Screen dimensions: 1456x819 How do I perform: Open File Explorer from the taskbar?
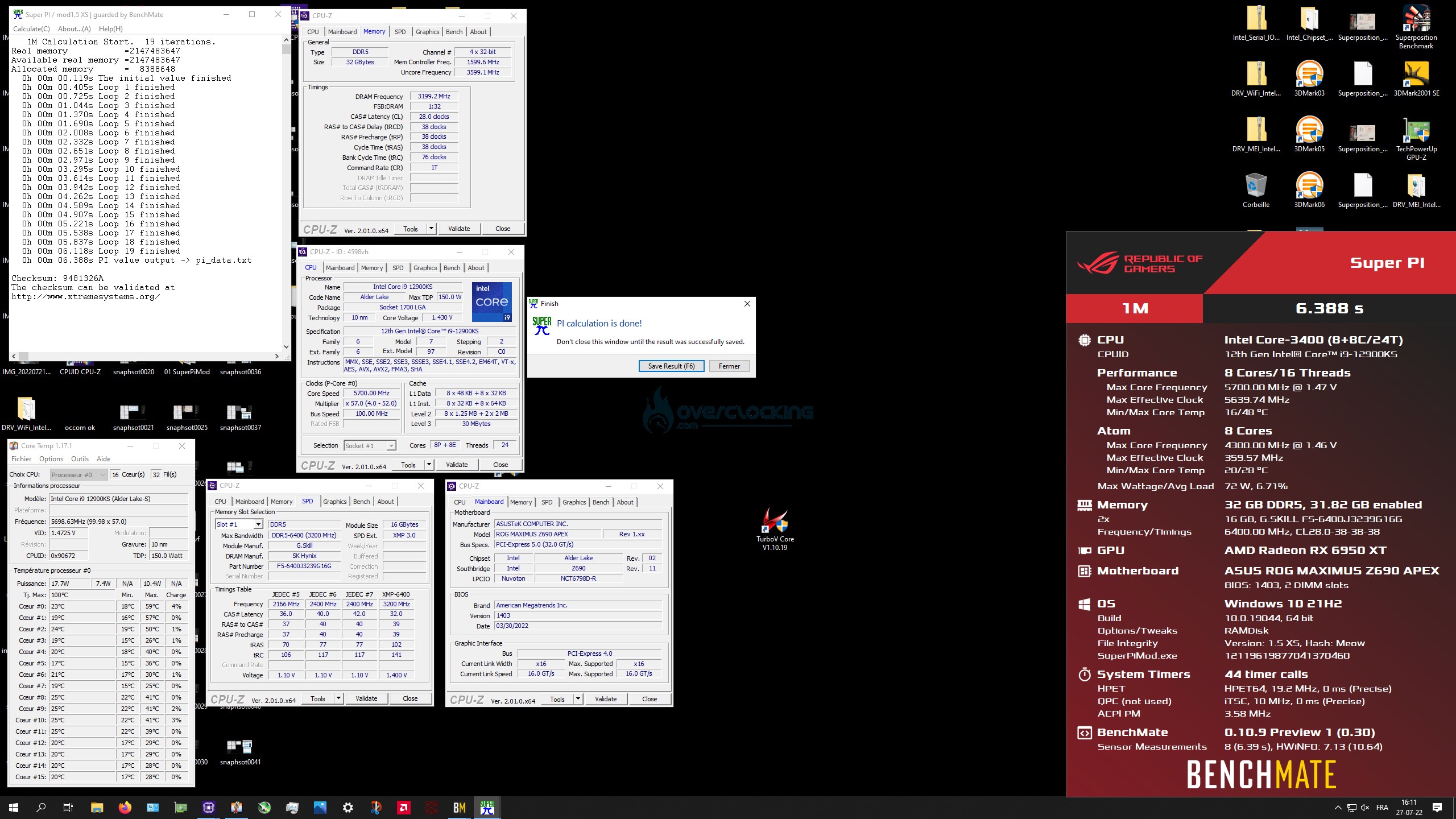(97, 808)
